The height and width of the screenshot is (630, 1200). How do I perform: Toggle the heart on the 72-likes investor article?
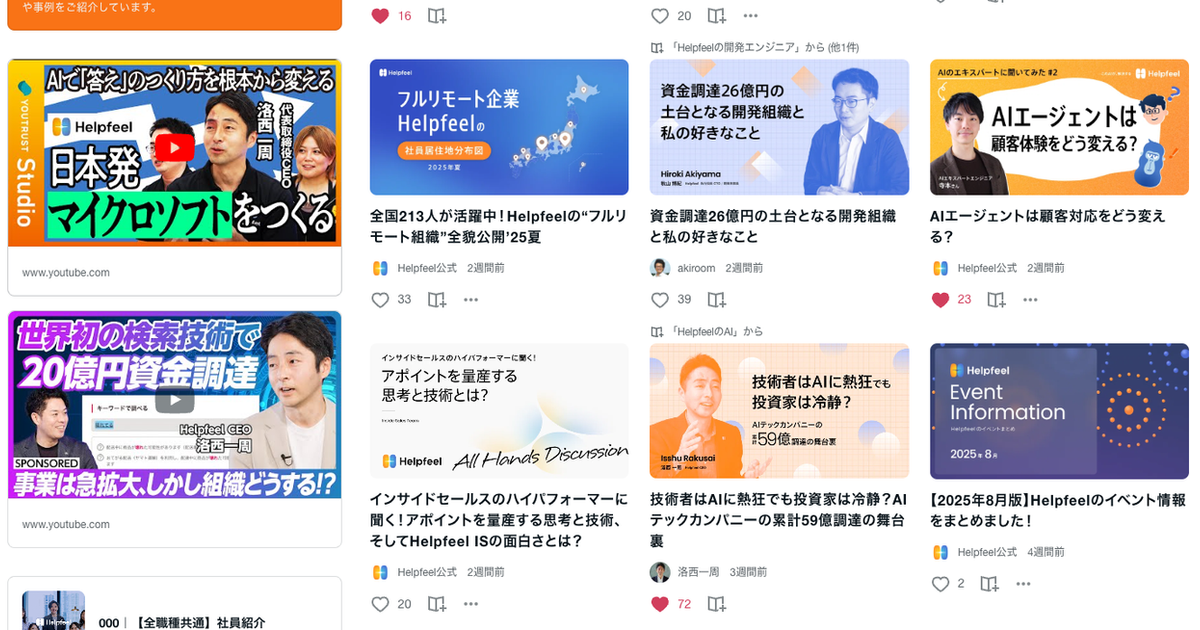(x=660, y=604)
